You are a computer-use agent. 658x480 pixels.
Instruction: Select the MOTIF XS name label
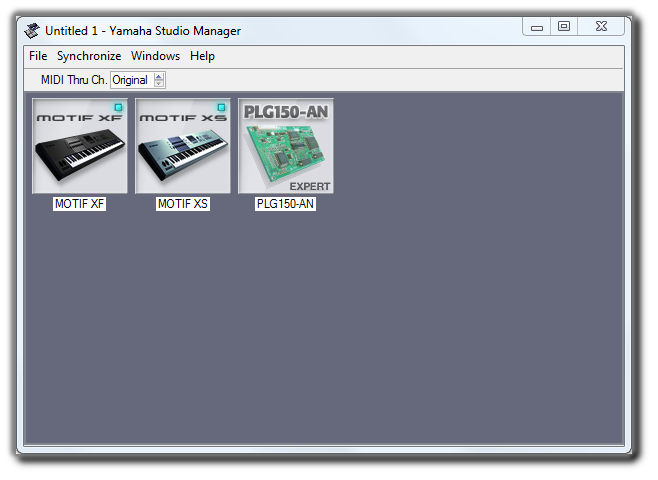point(183,204)
